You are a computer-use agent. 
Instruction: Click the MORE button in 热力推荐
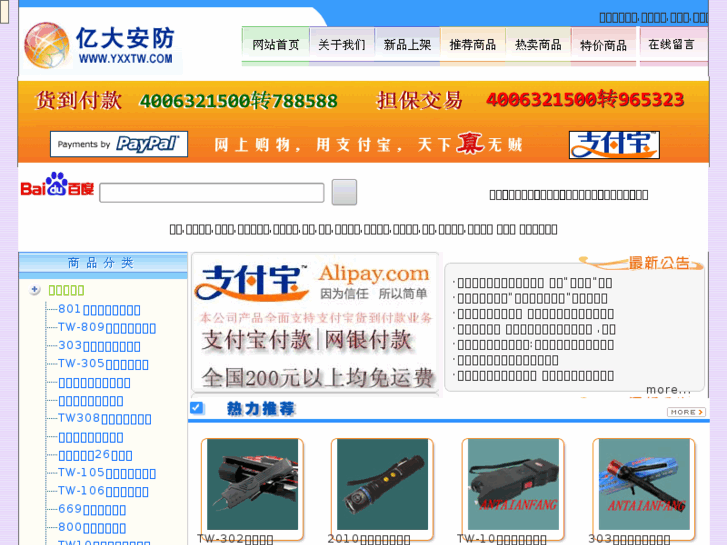[x=686, y=412]
